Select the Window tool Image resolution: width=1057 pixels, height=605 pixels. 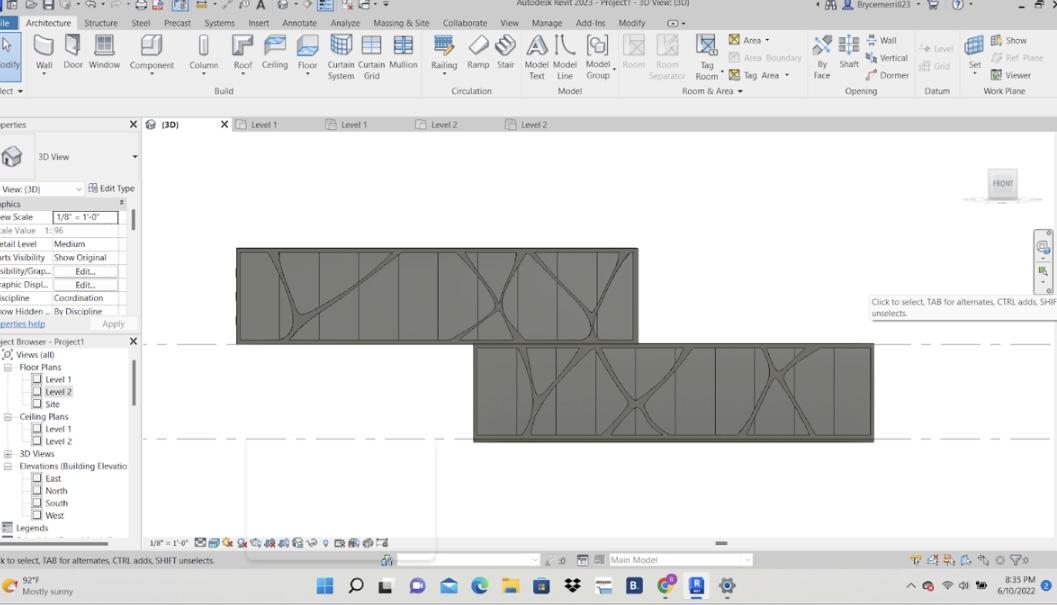click(x=104, y=53)
